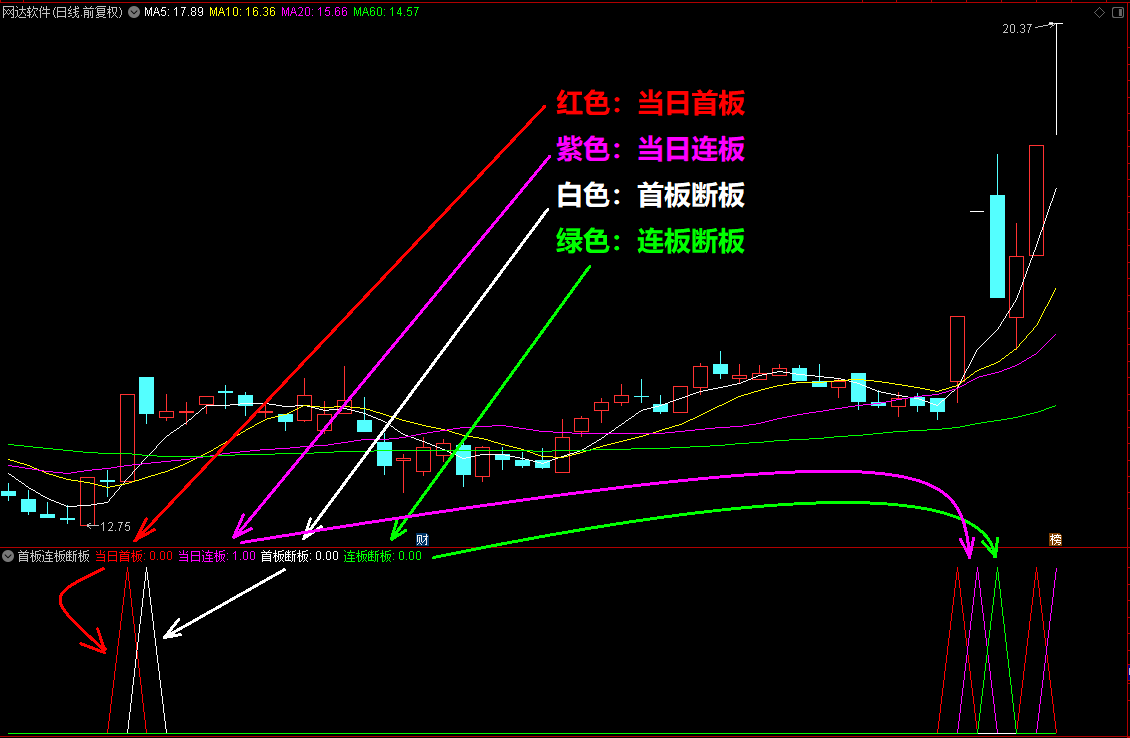
Task: Open the 财 financial marker icon
Action: point(422,540)
